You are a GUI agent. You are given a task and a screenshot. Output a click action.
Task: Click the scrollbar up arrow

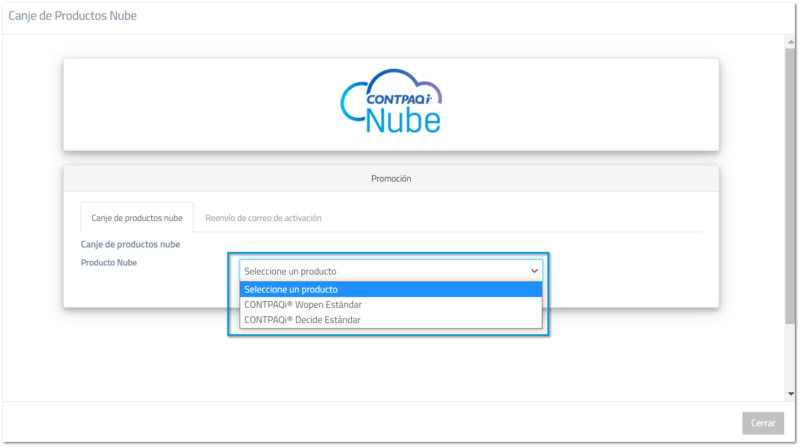click(790, 42)
